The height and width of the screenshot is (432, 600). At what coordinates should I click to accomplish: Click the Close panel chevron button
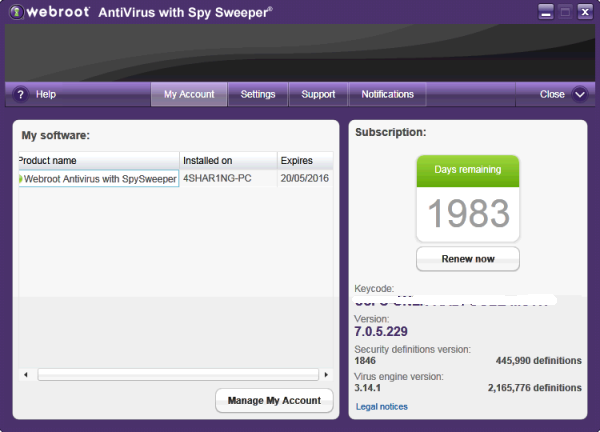pyautogui.click(x=580, y=94)
